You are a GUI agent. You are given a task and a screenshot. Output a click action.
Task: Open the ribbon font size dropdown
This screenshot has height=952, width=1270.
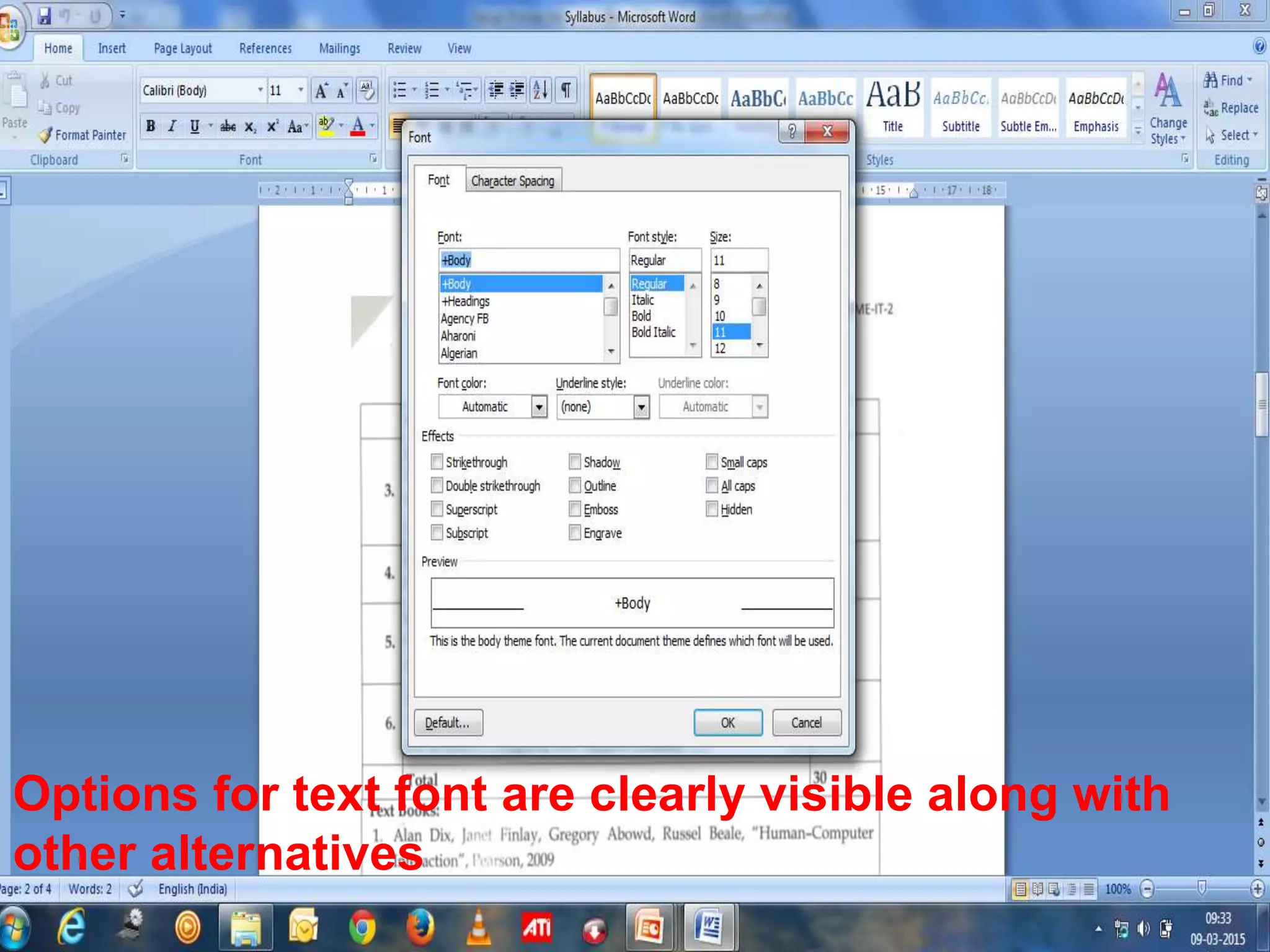coord(301,90)
